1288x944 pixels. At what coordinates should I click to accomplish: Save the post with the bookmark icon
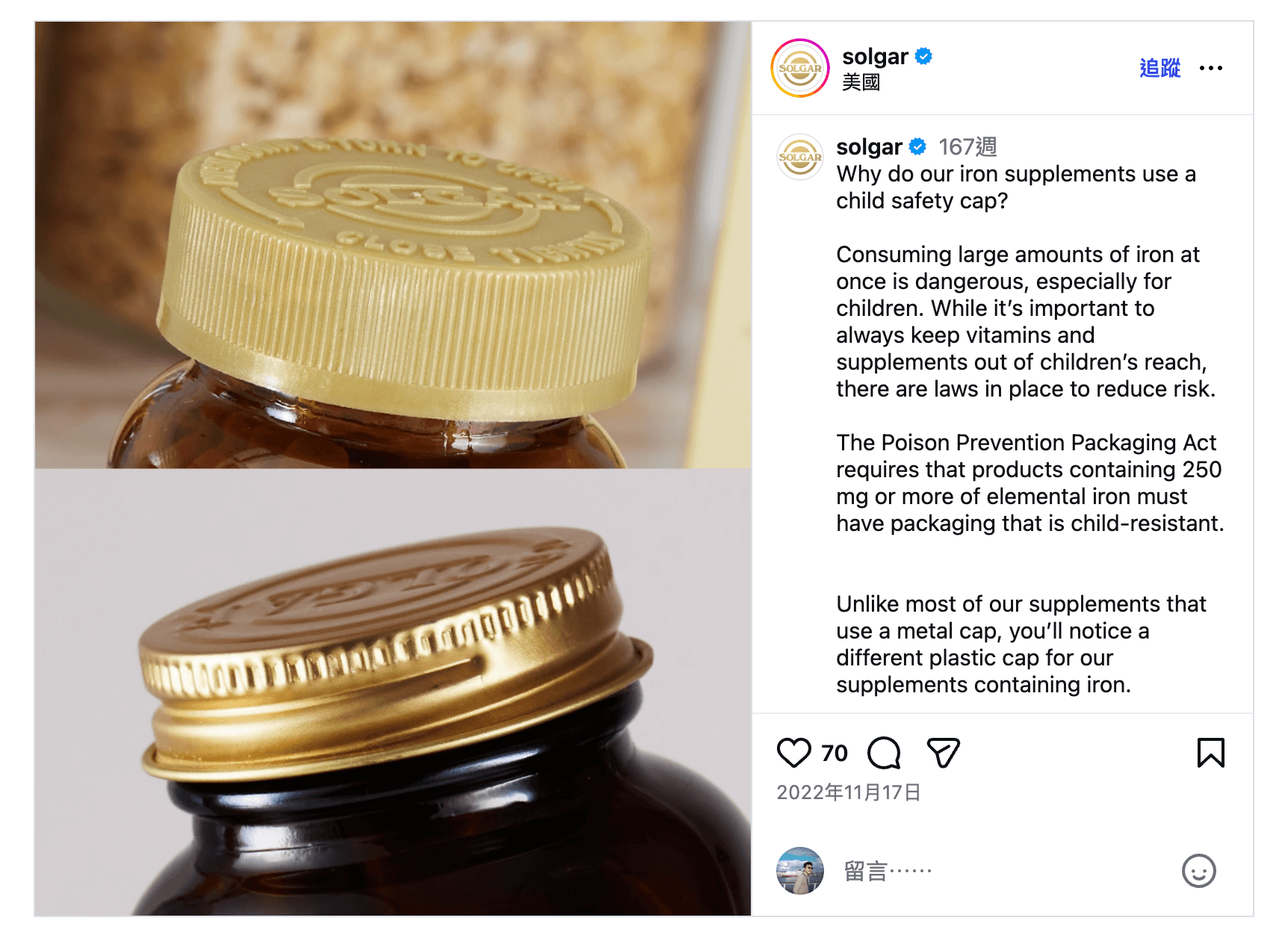1210,753
